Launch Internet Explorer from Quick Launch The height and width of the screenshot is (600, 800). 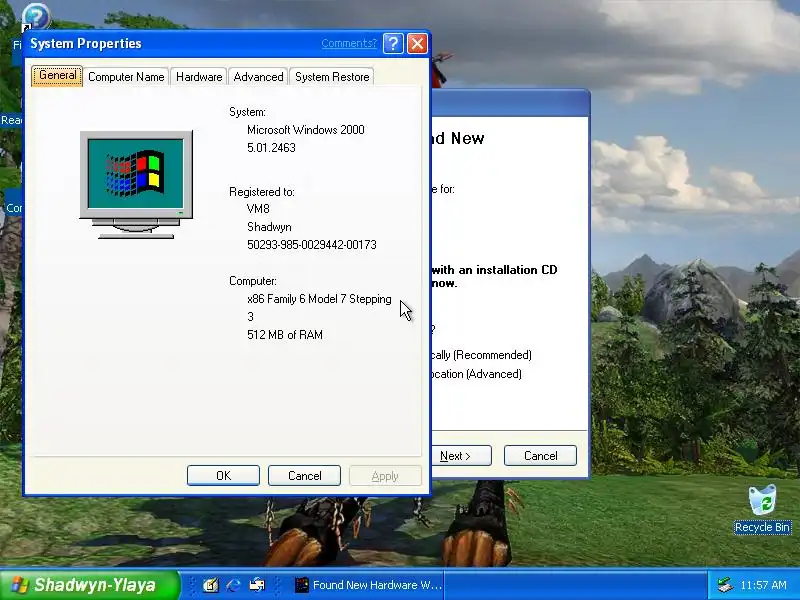pyautogui.click(x=234, y=585)
